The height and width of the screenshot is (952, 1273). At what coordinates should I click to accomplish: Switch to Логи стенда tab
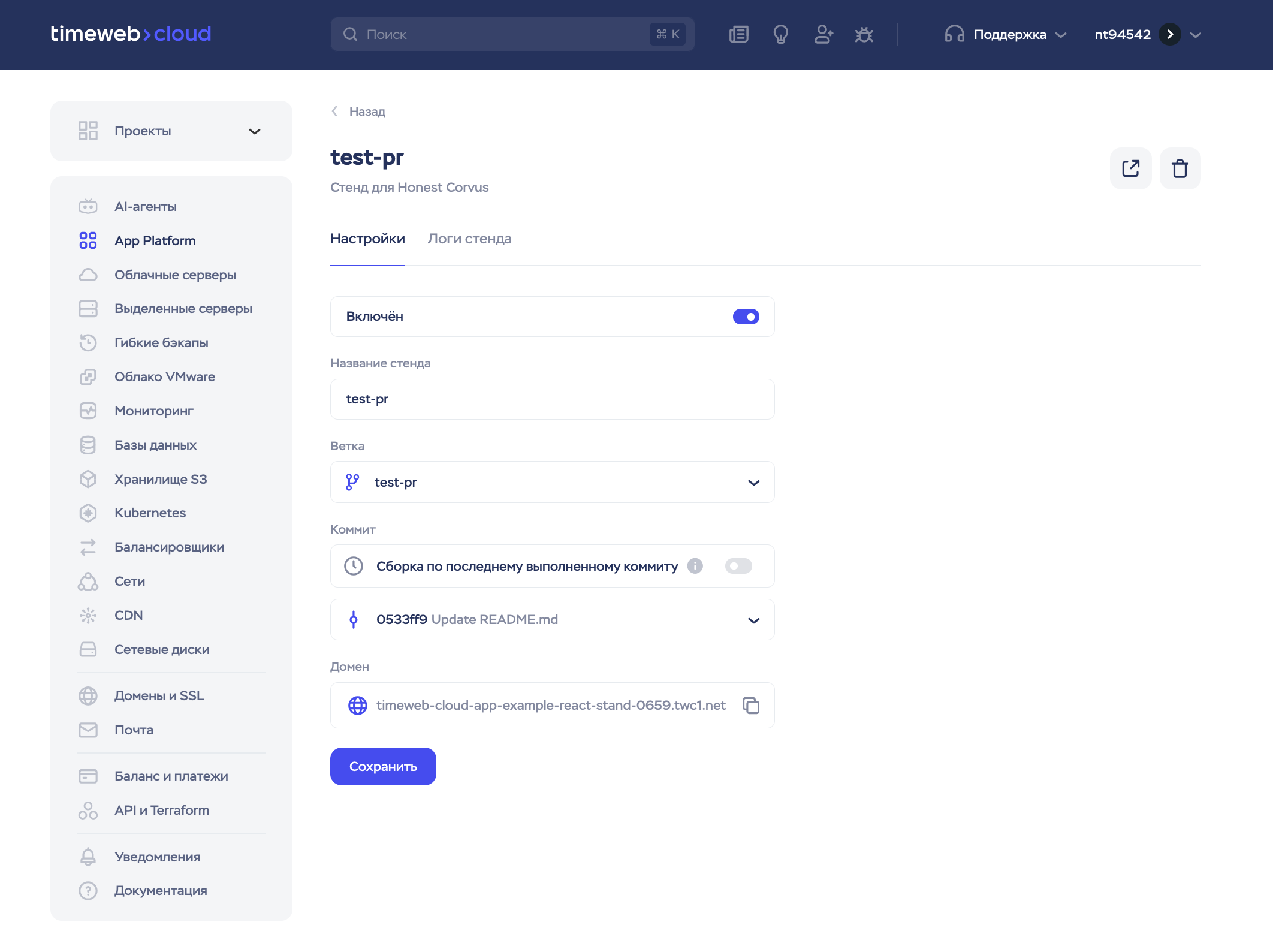point(469,239)
